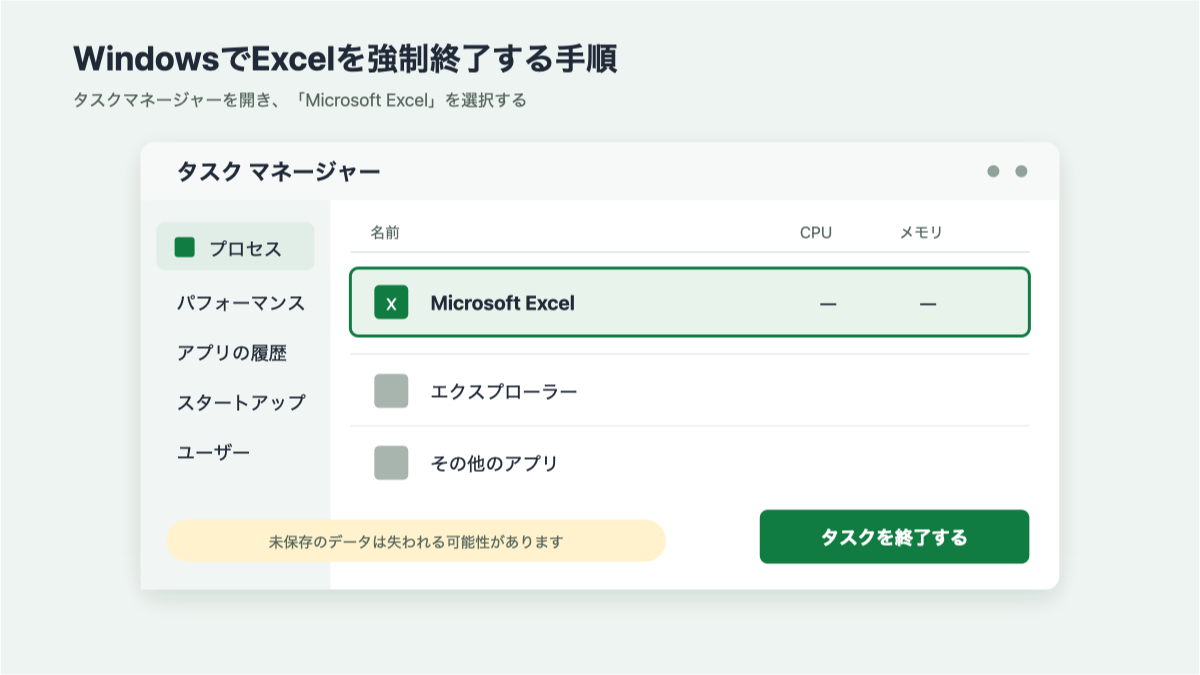Sort by the メモリ column header
The height and width of the screenshot is (675, 1200).
point(921,233)
